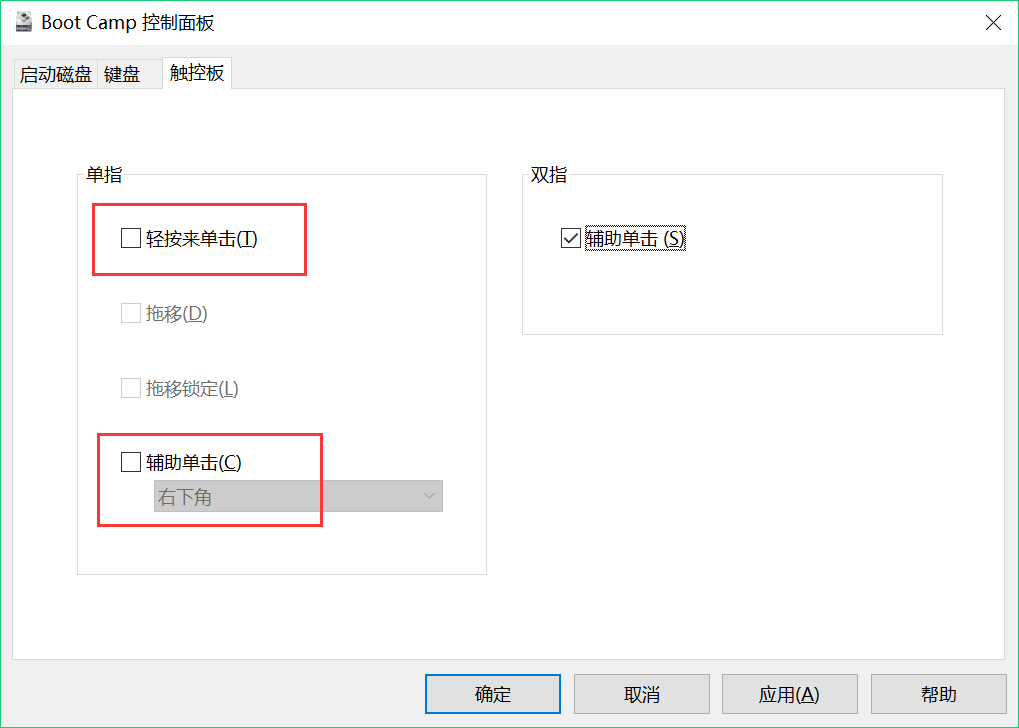The width and height of the screenshot is (1019, 728).
Task: Switch to the 启动磁盘 tab
Action: coord(56,74)
